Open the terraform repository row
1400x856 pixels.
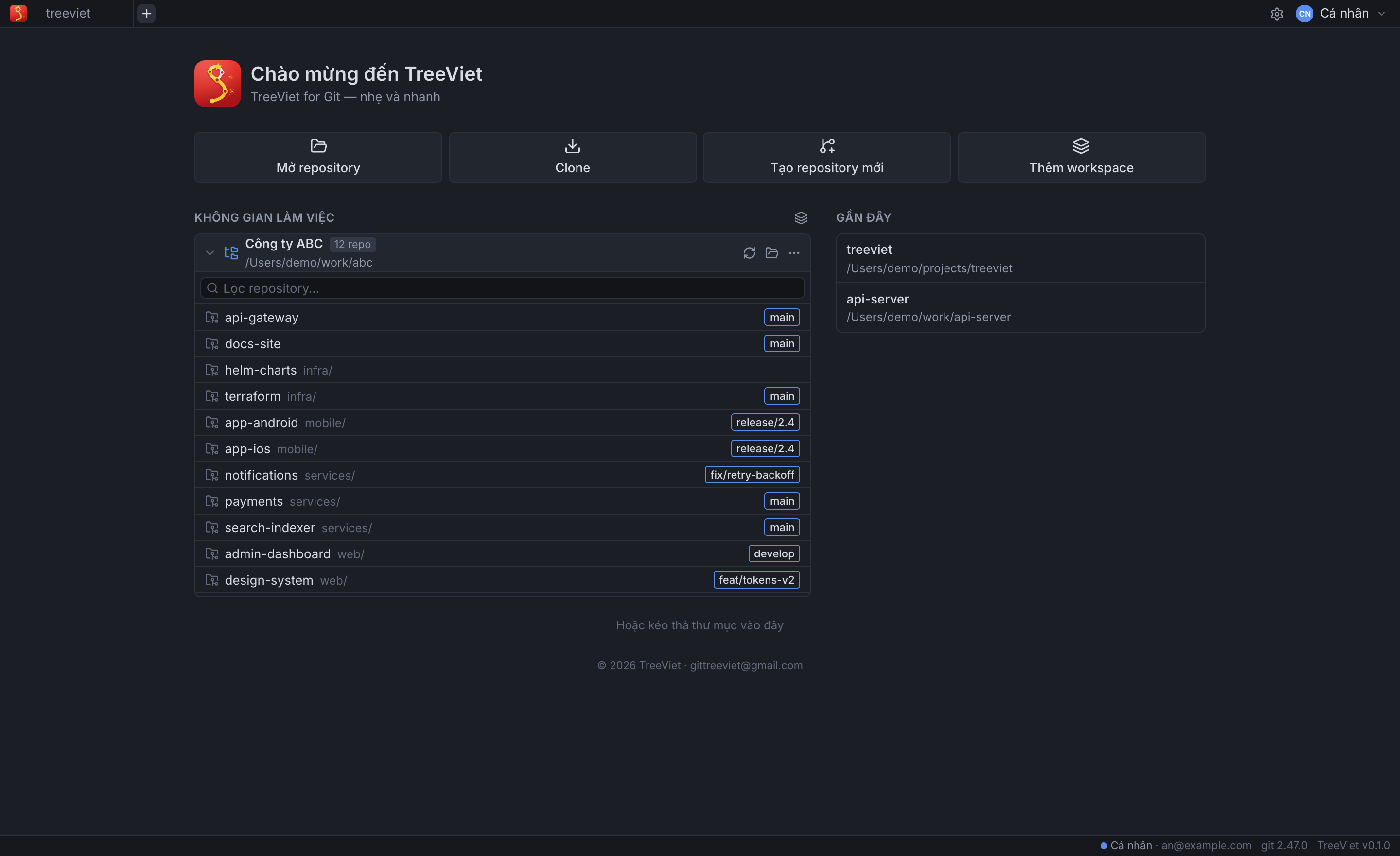coord(502,396)
